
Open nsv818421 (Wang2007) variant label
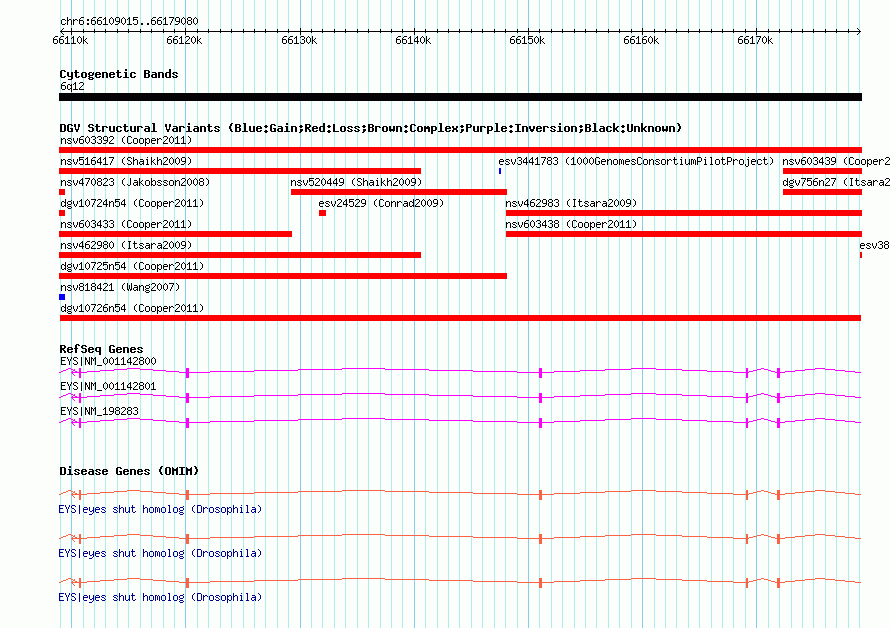120,287
